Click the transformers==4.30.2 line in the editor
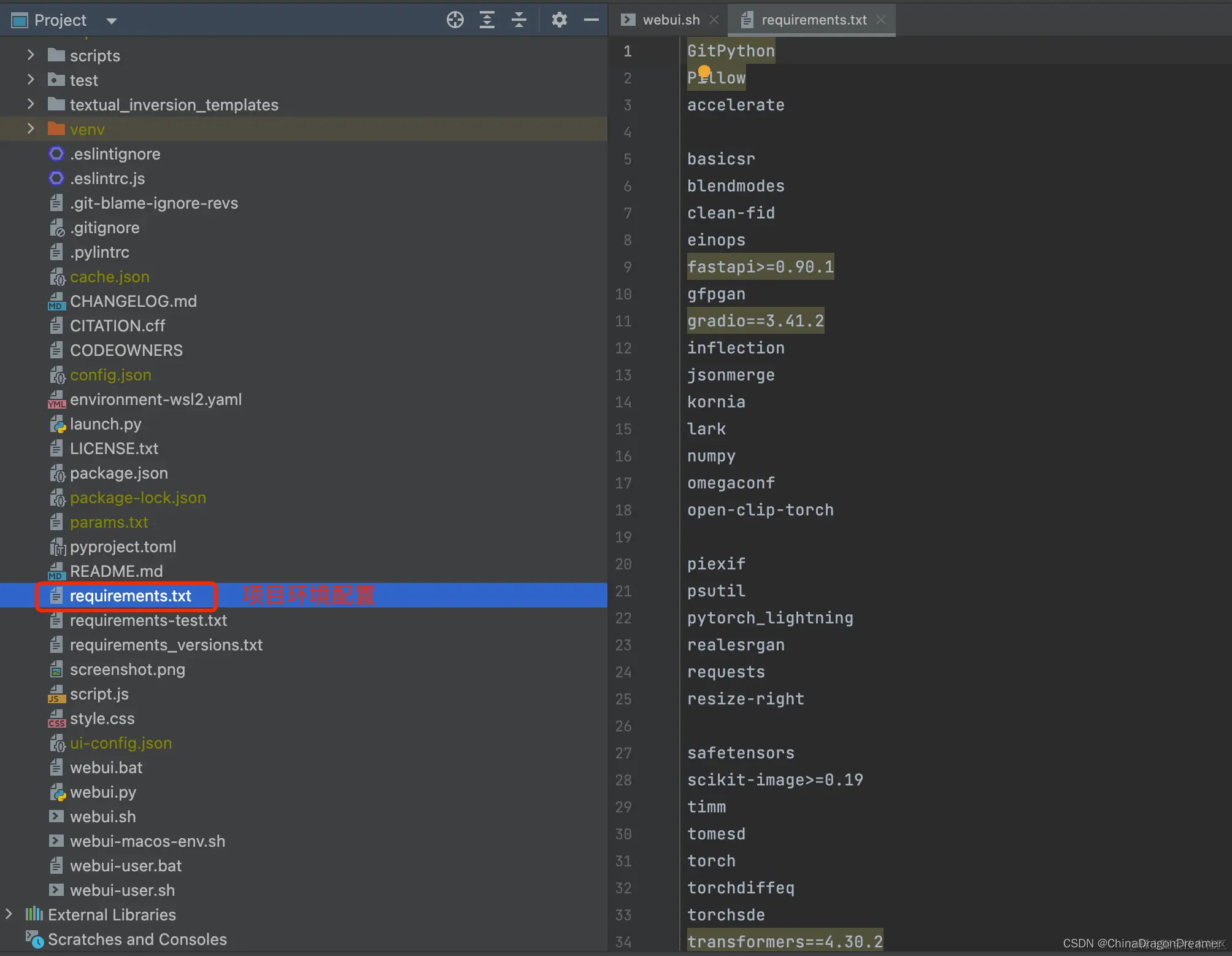Viewport: 1232px width, 956px height. coord(784,941)
